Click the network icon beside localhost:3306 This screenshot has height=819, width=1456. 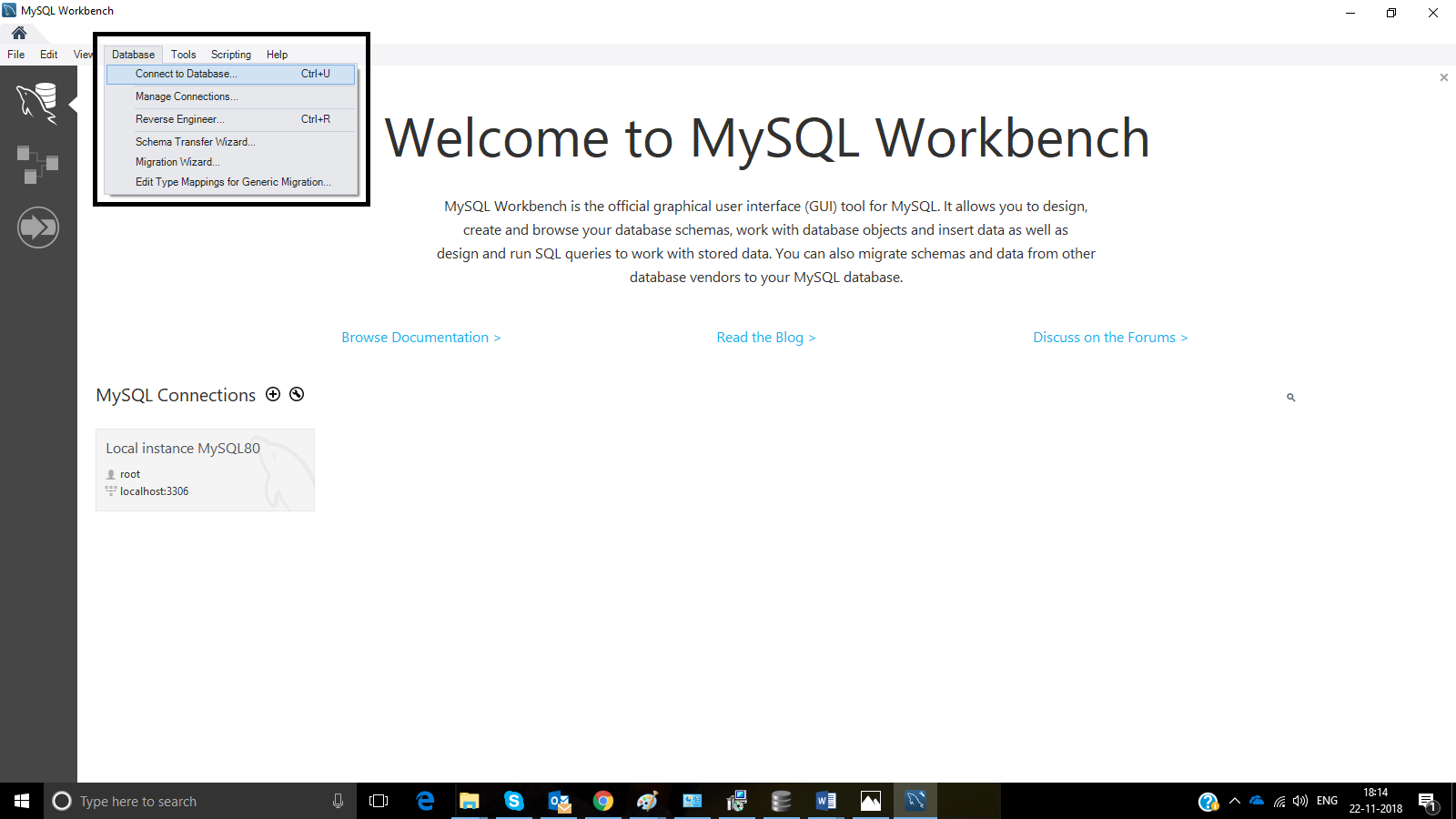pyautogui.click(x=109, y=490)
